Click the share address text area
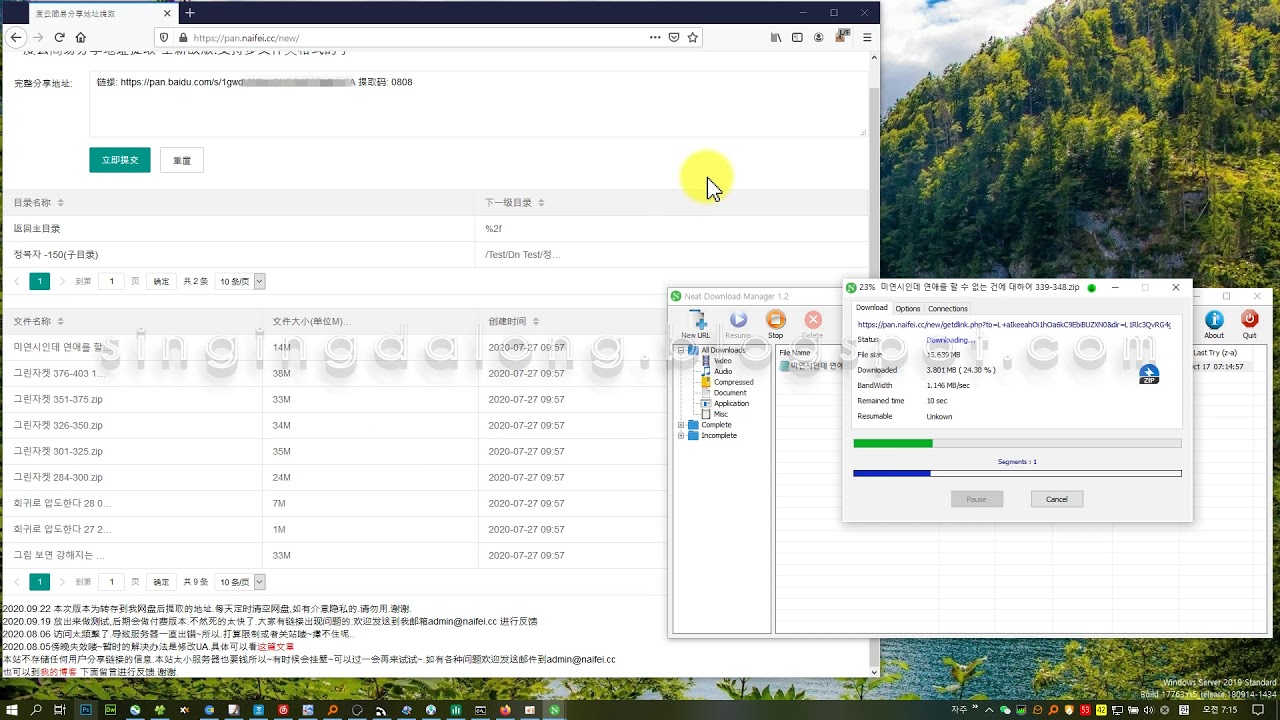Screen dimensions: 1280x720 [478, 104]
